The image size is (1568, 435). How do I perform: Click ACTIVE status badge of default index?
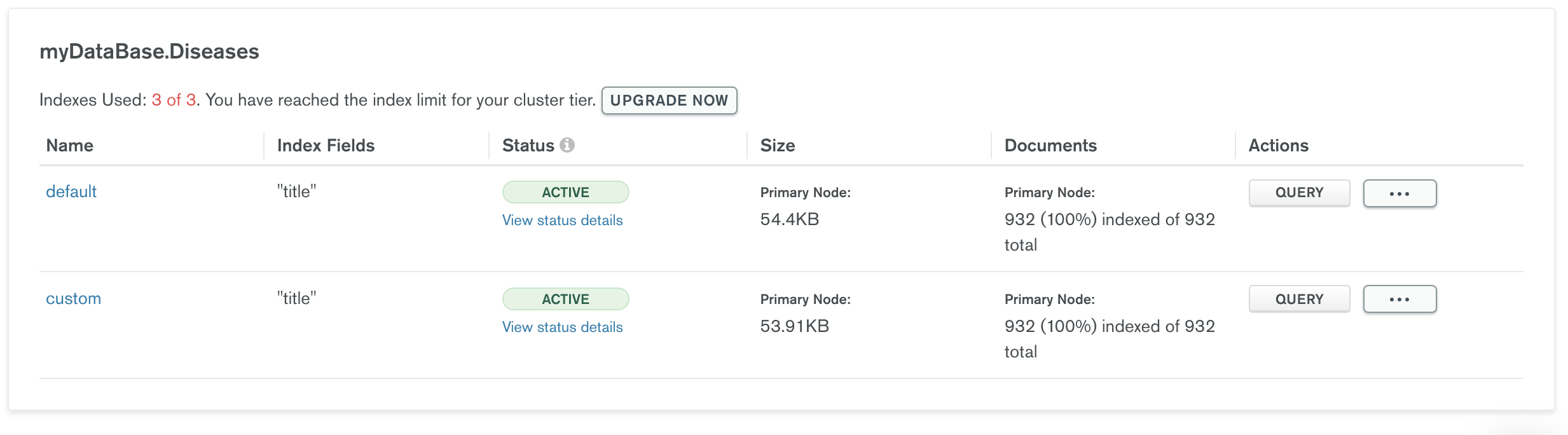(x=565, y=192)
